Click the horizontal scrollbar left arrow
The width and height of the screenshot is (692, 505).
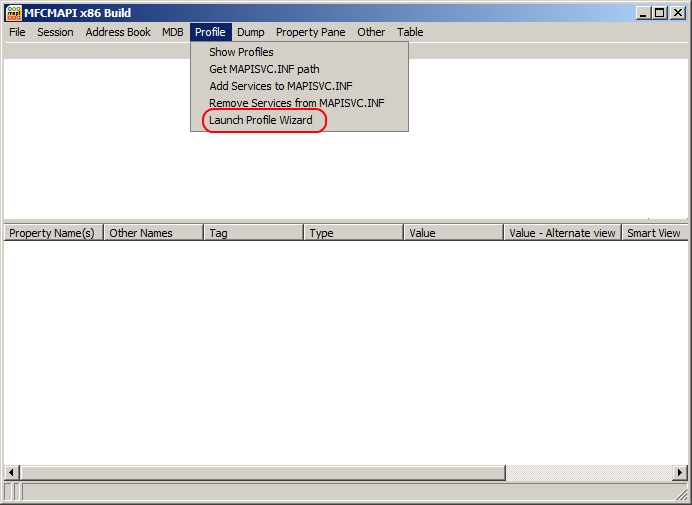coord(11,473)
